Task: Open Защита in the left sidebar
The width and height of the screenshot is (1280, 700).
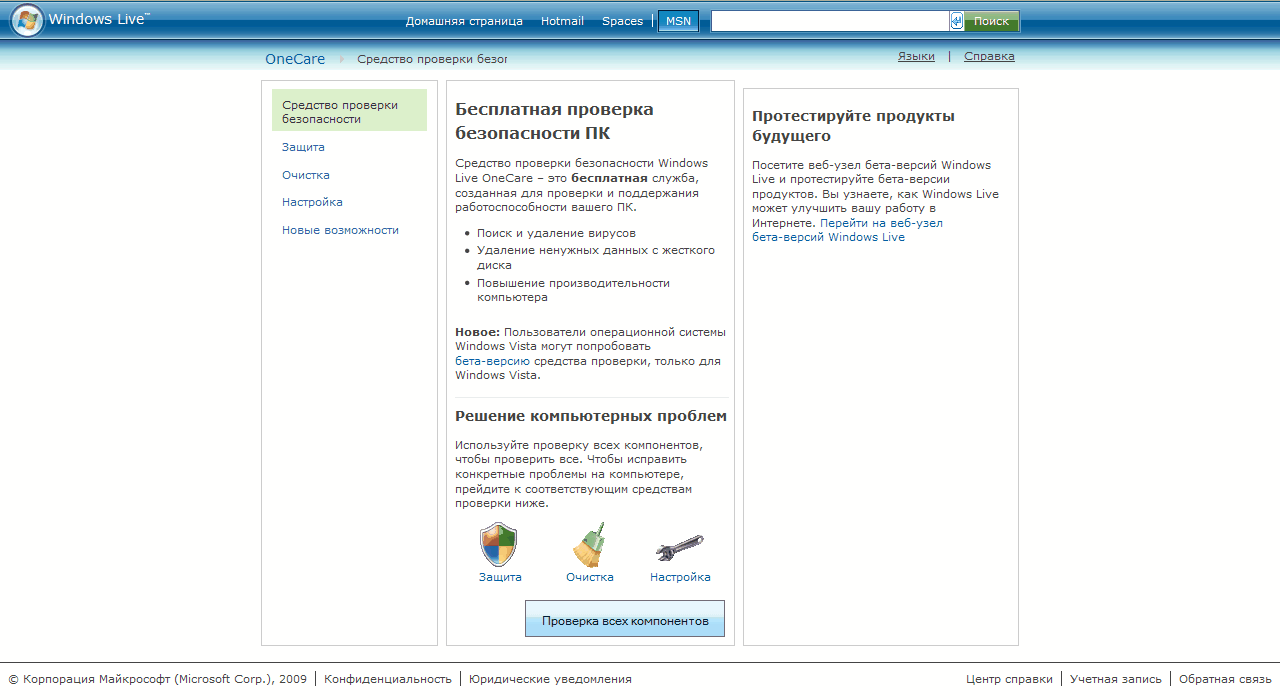Action: tap(303, 147)
